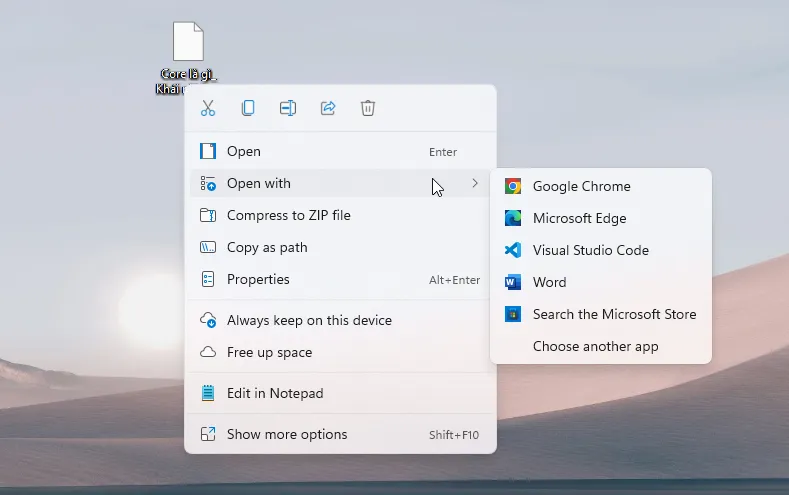Open the file with Microsoft Edge
Image resolution: width=789 pixels, height=495 pixels.
coord(601,218)
